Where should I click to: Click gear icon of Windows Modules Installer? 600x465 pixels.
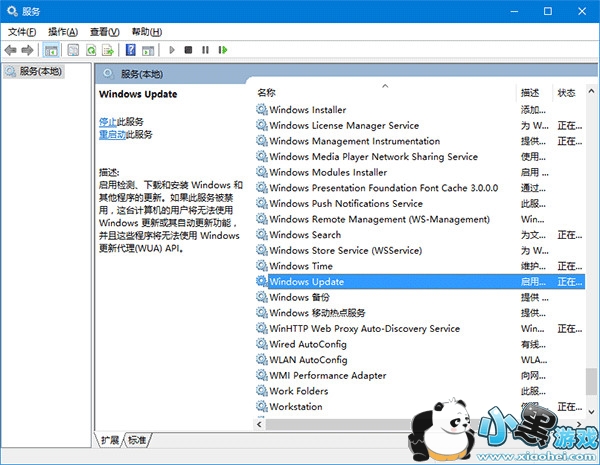tap(261, 172)
